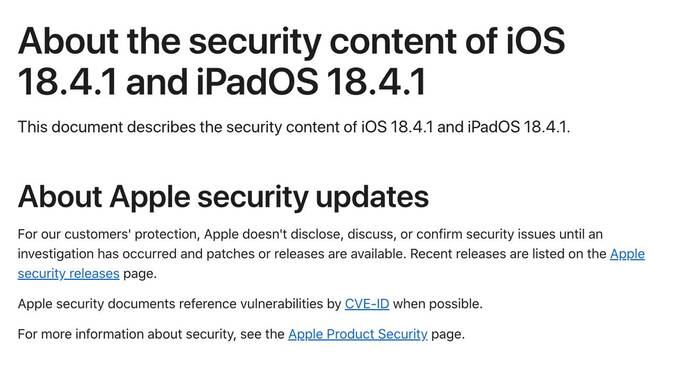
Task: Click the words 'investigation has occurred'
Action: point(97,254)
